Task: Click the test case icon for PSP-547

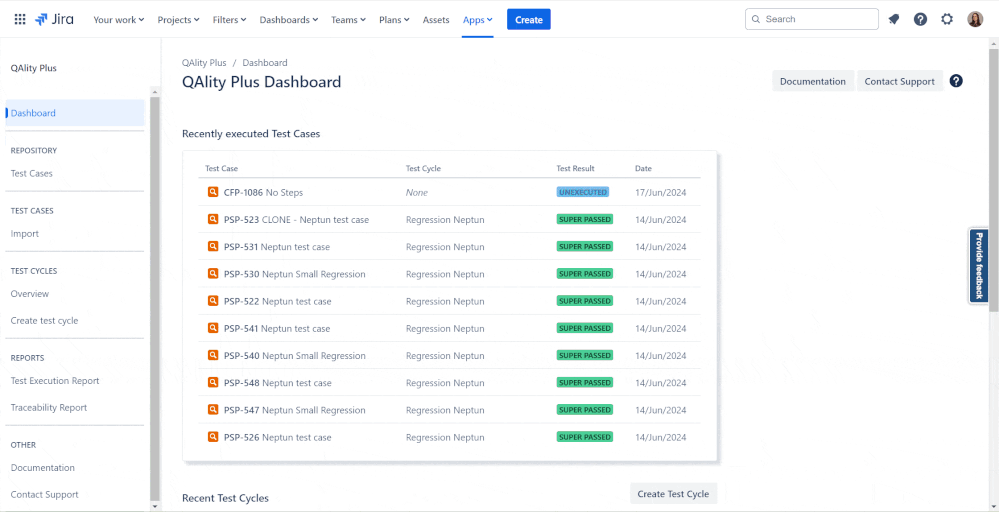Action: [213, 409]
